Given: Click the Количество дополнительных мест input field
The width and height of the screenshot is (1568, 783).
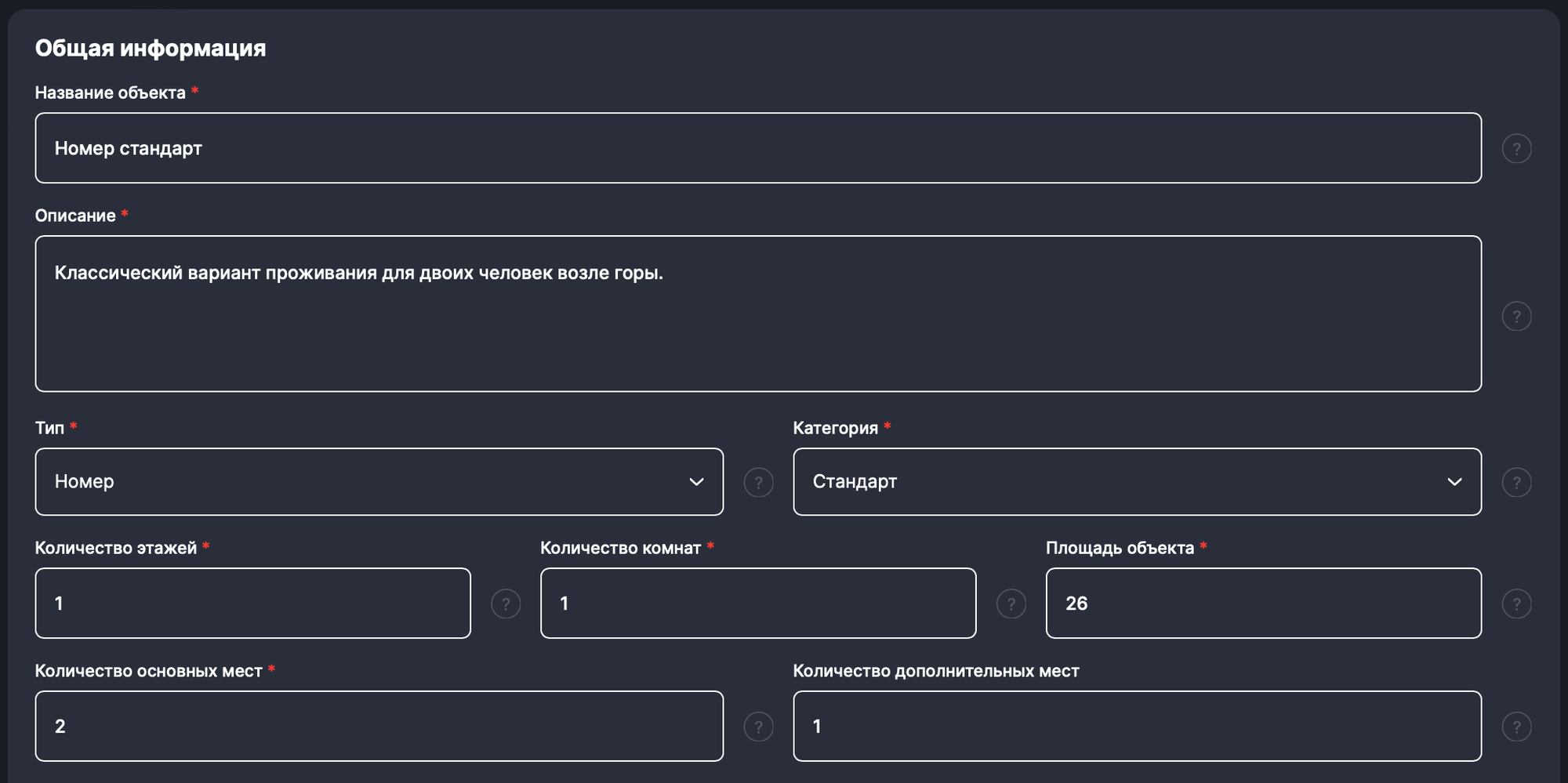Looking at the screenshot, I should [1137, 727].
